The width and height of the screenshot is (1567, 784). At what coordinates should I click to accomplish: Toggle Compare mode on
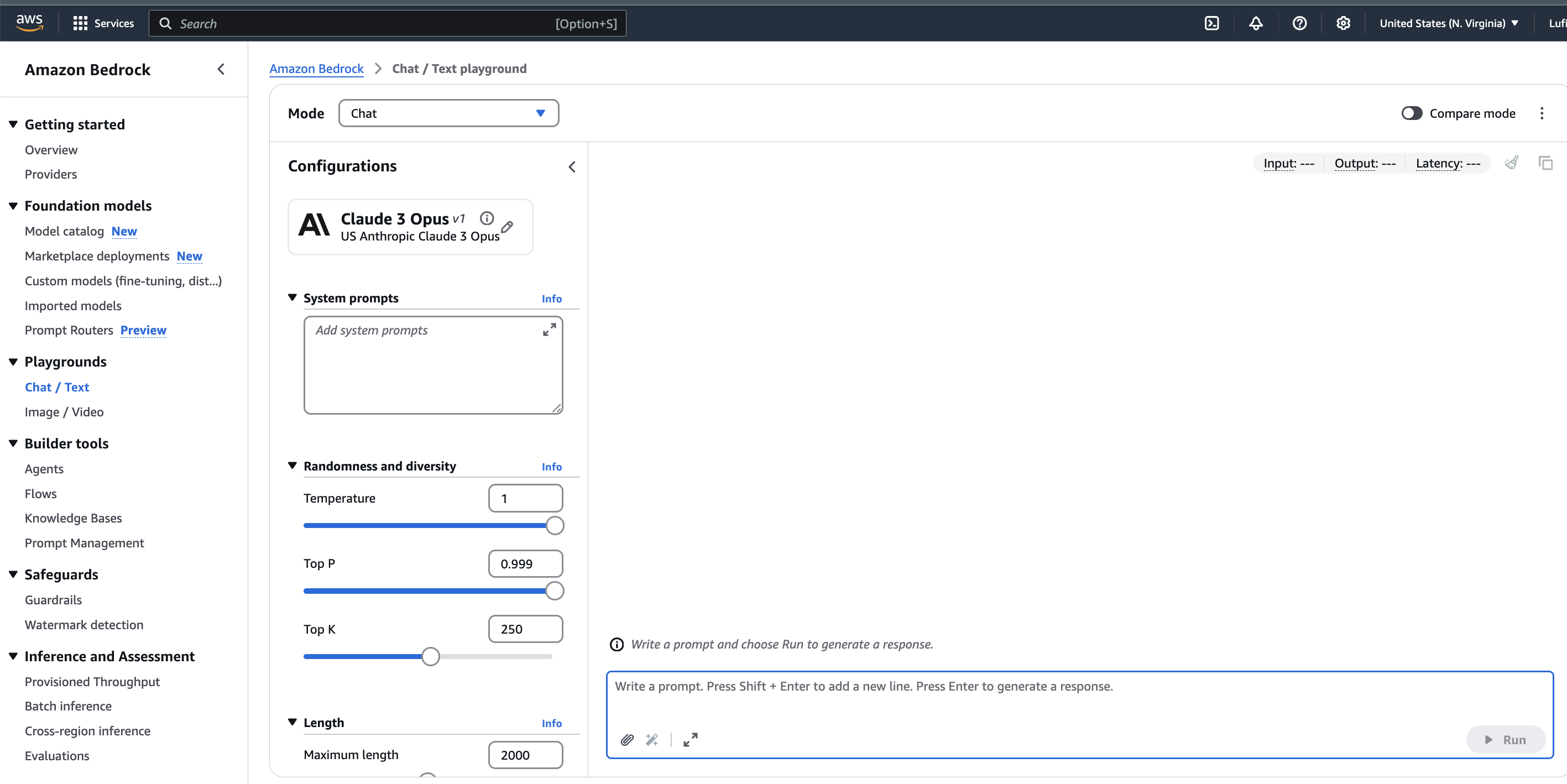(x=1411, y=113)
